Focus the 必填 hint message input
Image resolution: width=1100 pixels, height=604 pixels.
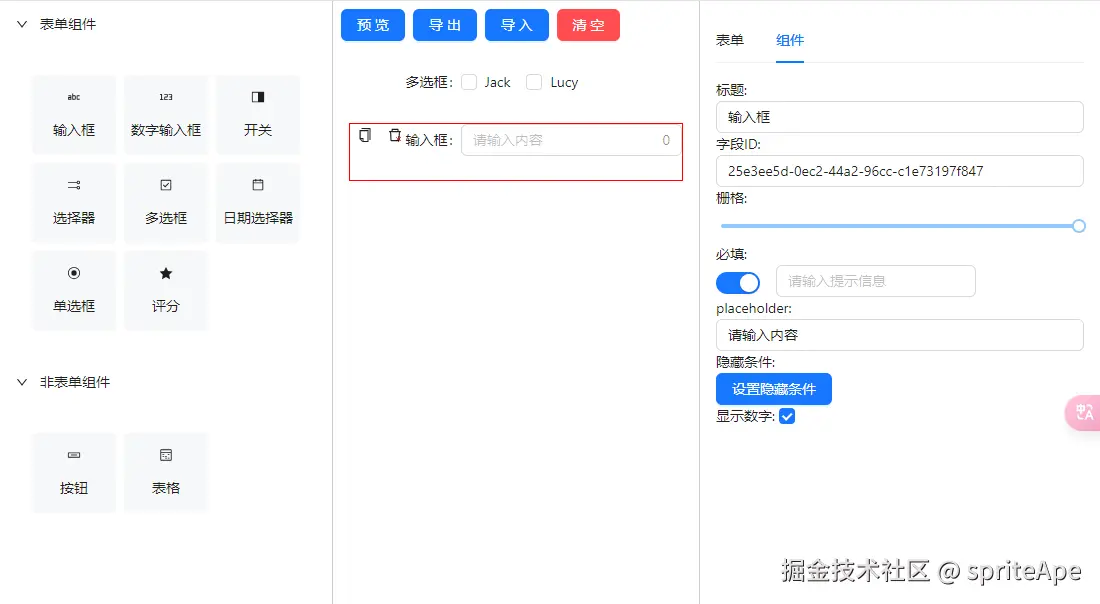[876, 281]
